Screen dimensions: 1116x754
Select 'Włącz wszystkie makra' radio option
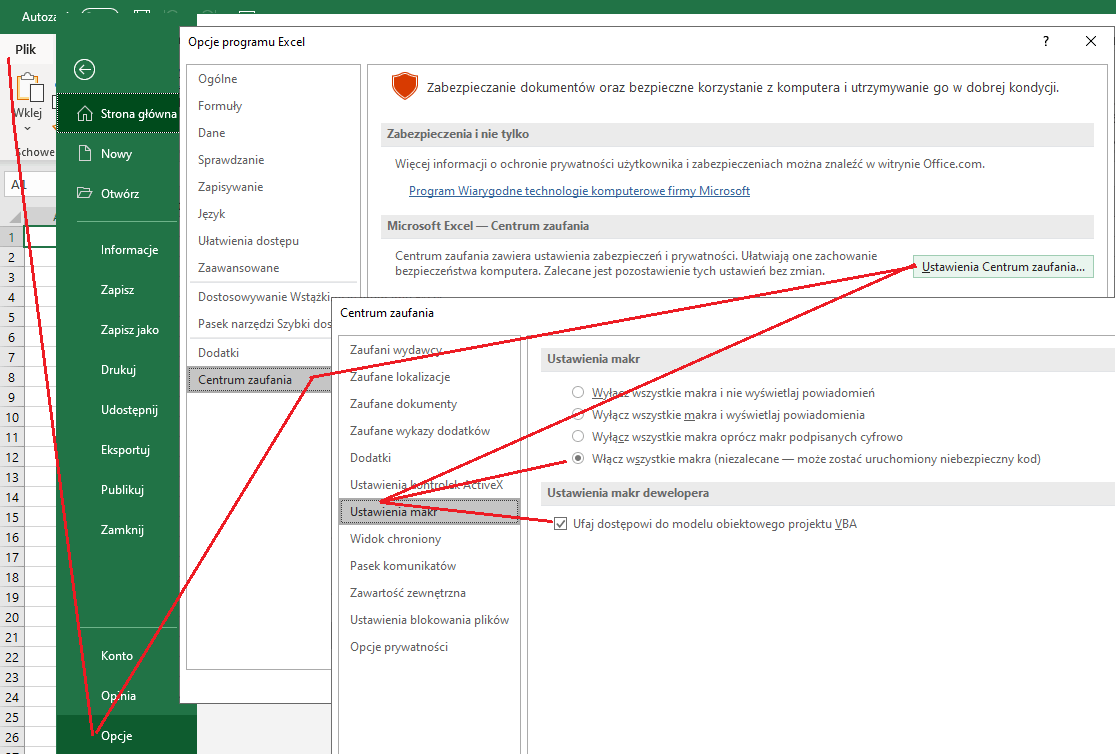pos(578,459)
